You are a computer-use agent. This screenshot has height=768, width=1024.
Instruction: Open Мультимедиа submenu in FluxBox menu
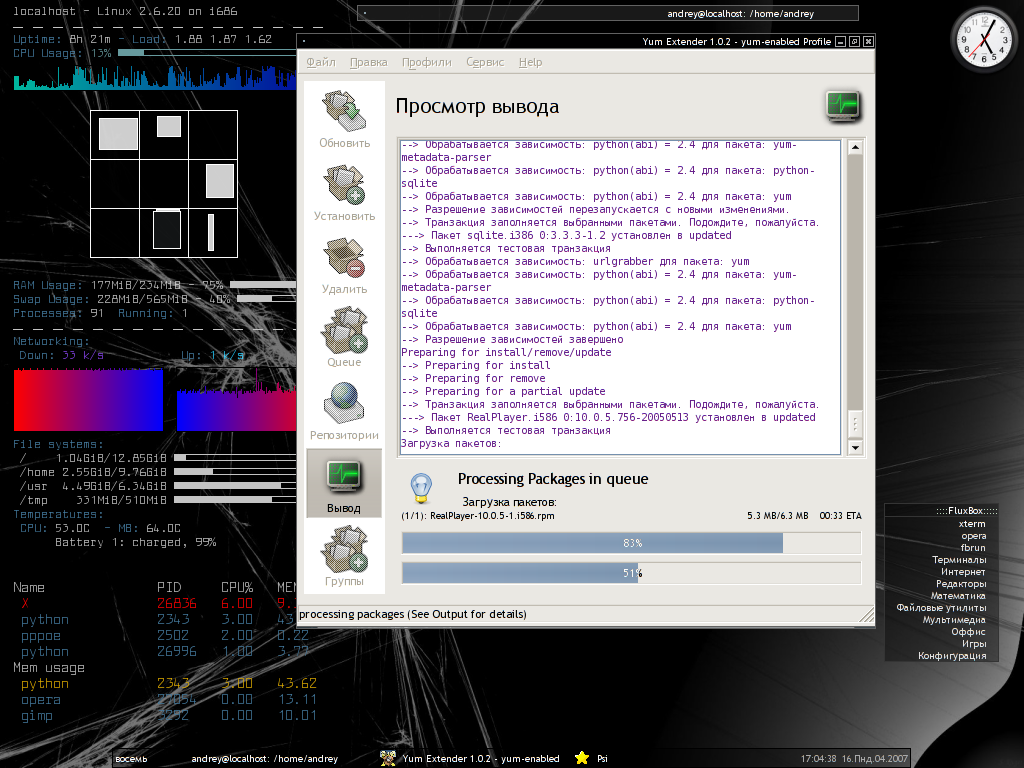coord(953,620)
